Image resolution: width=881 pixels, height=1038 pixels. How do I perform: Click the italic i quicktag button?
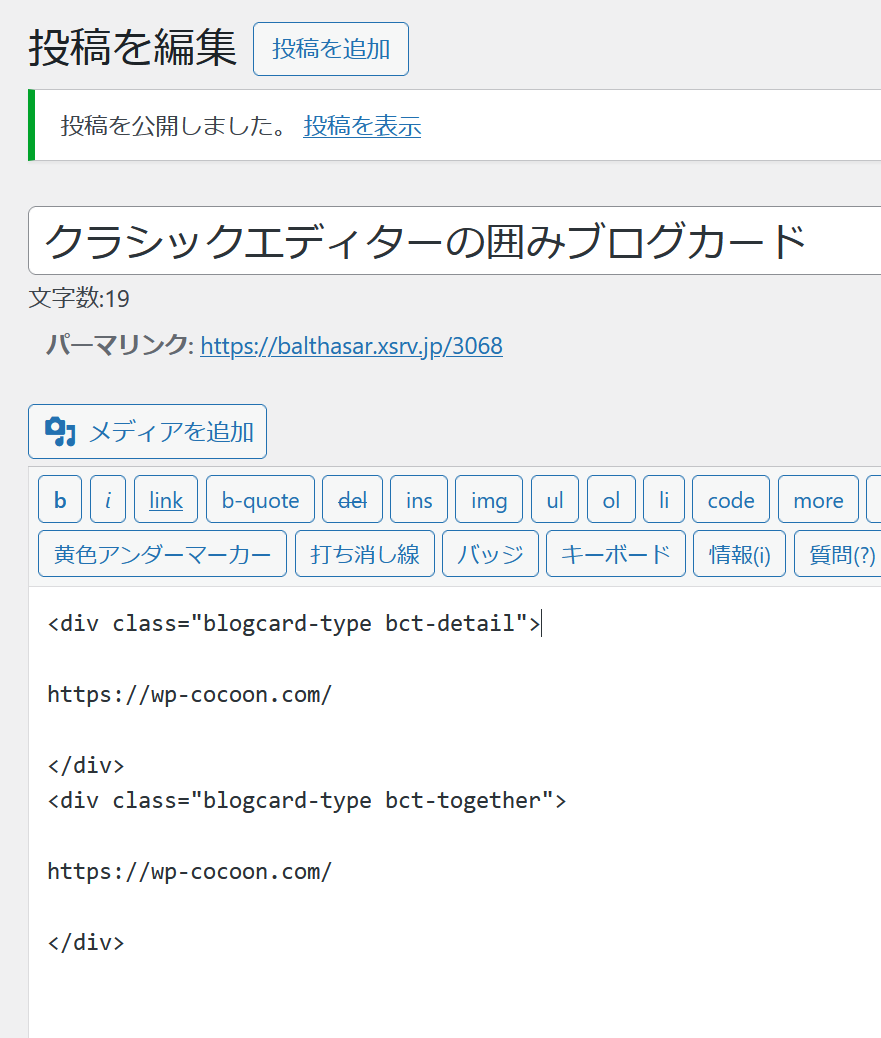click(x=108, y=499)
